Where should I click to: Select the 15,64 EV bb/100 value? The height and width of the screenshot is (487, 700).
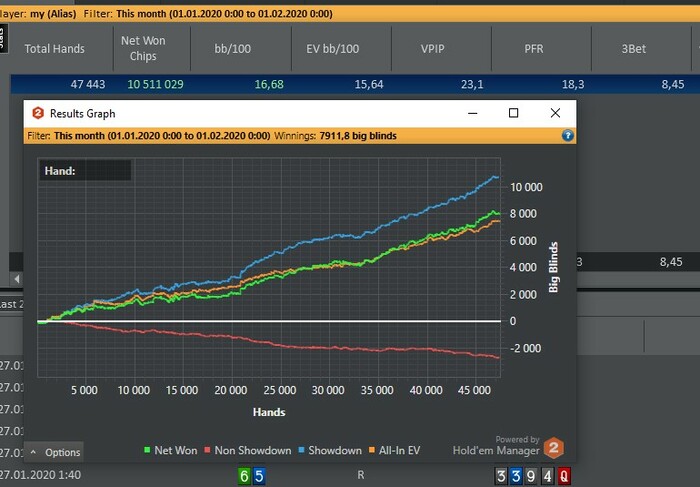pyautogui.click(x=369, y=84)
